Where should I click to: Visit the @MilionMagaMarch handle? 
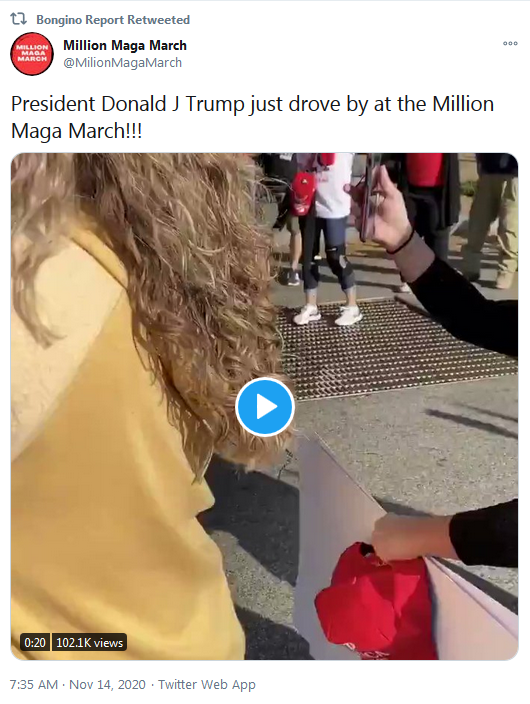pos(122,62)
